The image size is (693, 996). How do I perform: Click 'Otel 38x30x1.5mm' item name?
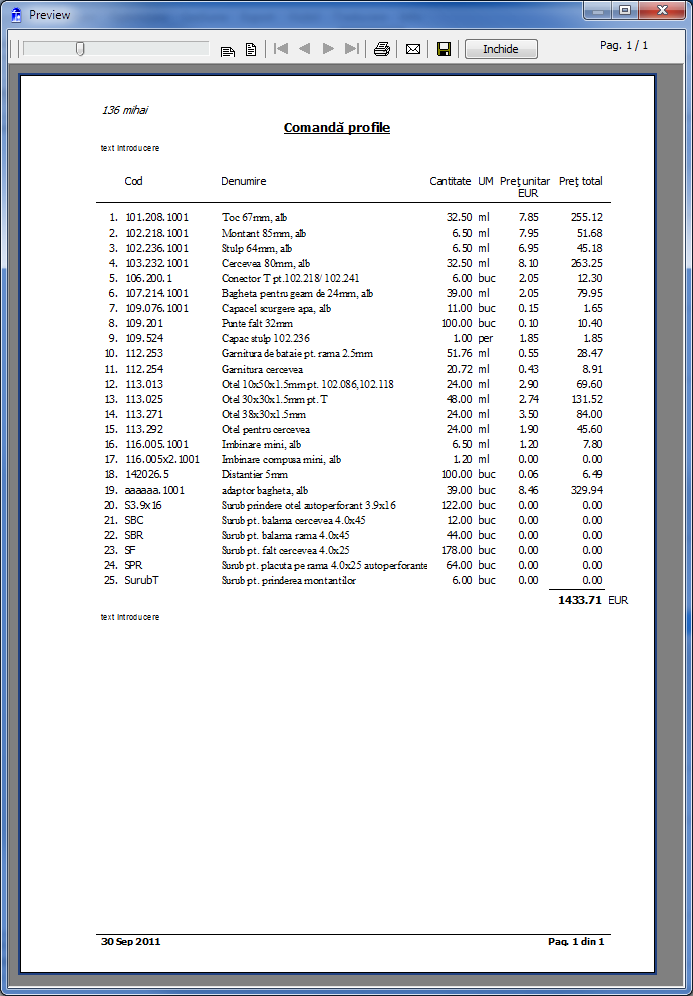[264, 414]
